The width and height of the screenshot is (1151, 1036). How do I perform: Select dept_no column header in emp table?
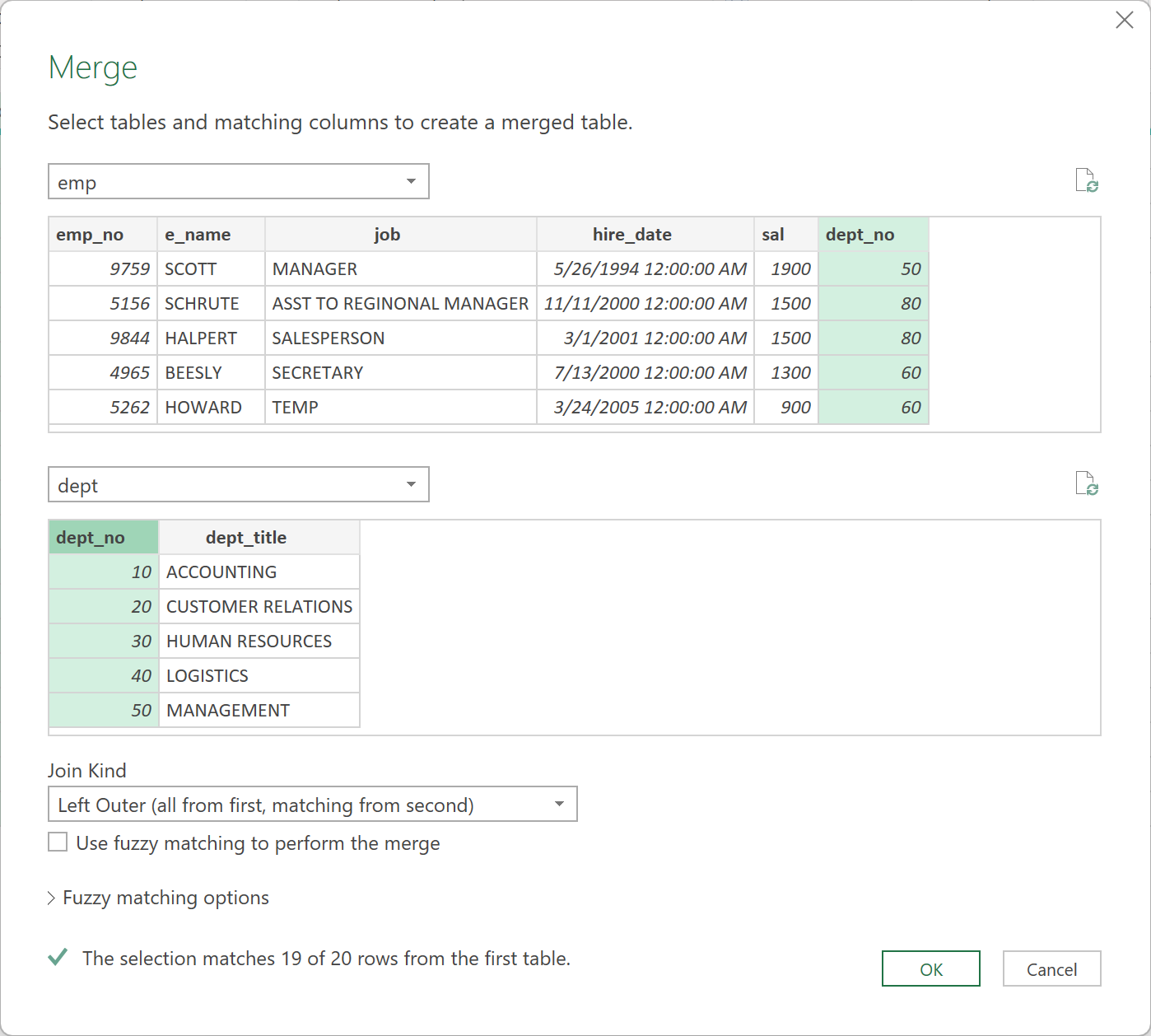tap(873, 235)
